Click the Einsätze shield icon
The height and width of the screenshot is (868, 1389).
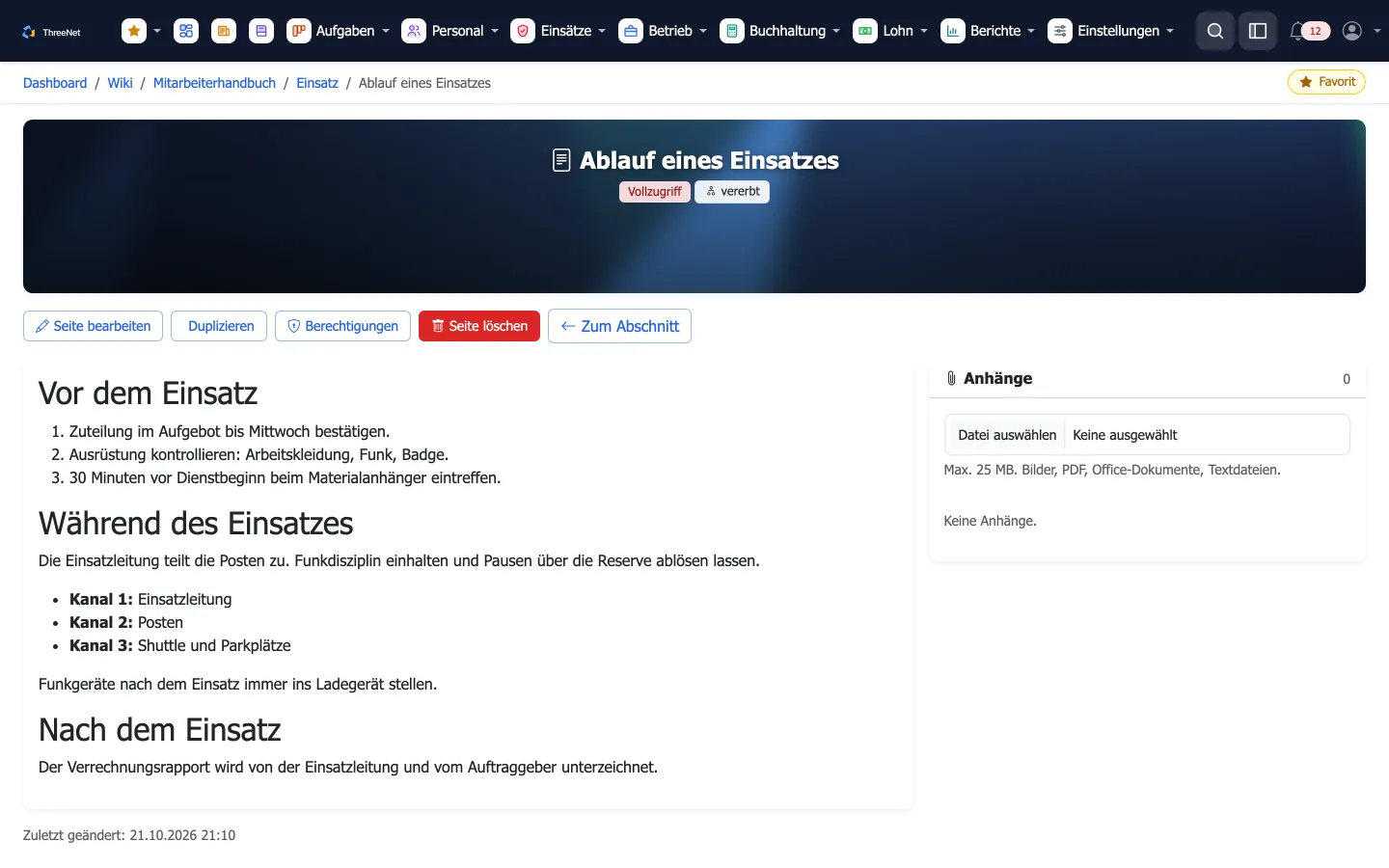523,31
